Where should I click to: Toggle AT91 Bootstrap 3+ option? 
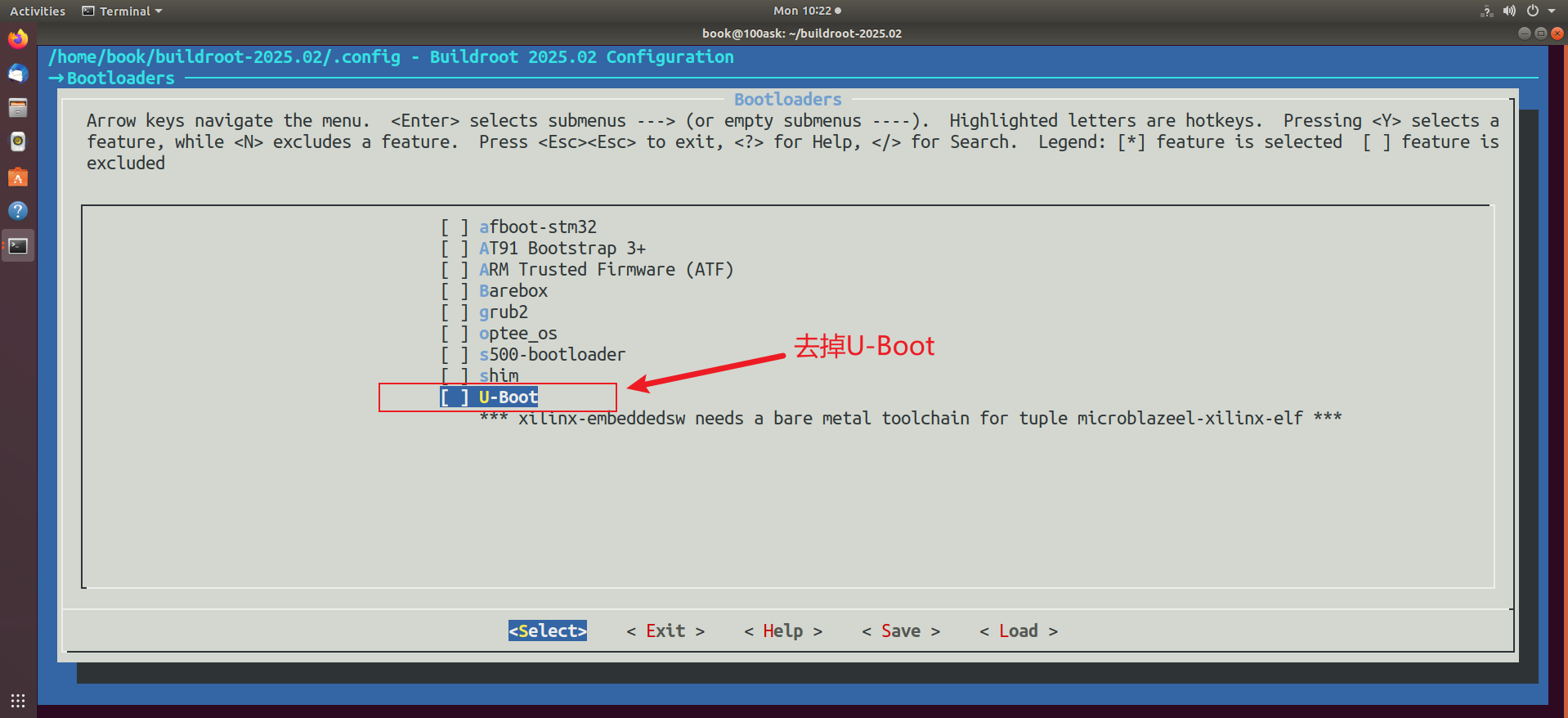(x=543, y=248)
